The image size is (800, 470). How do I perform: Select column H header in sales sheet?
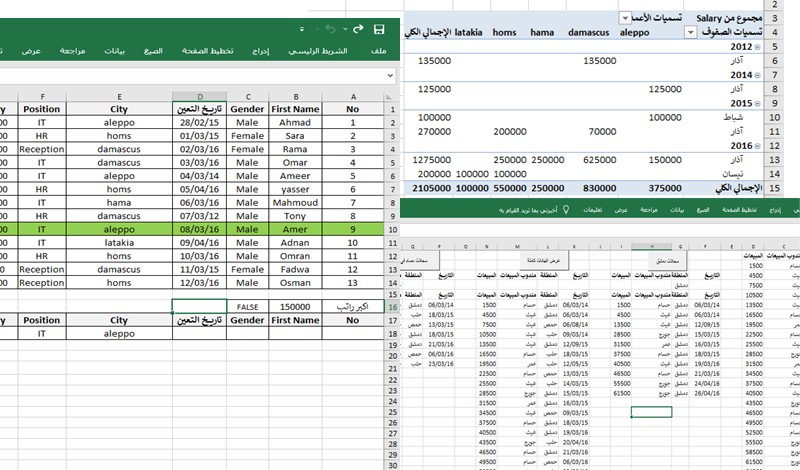652,246
